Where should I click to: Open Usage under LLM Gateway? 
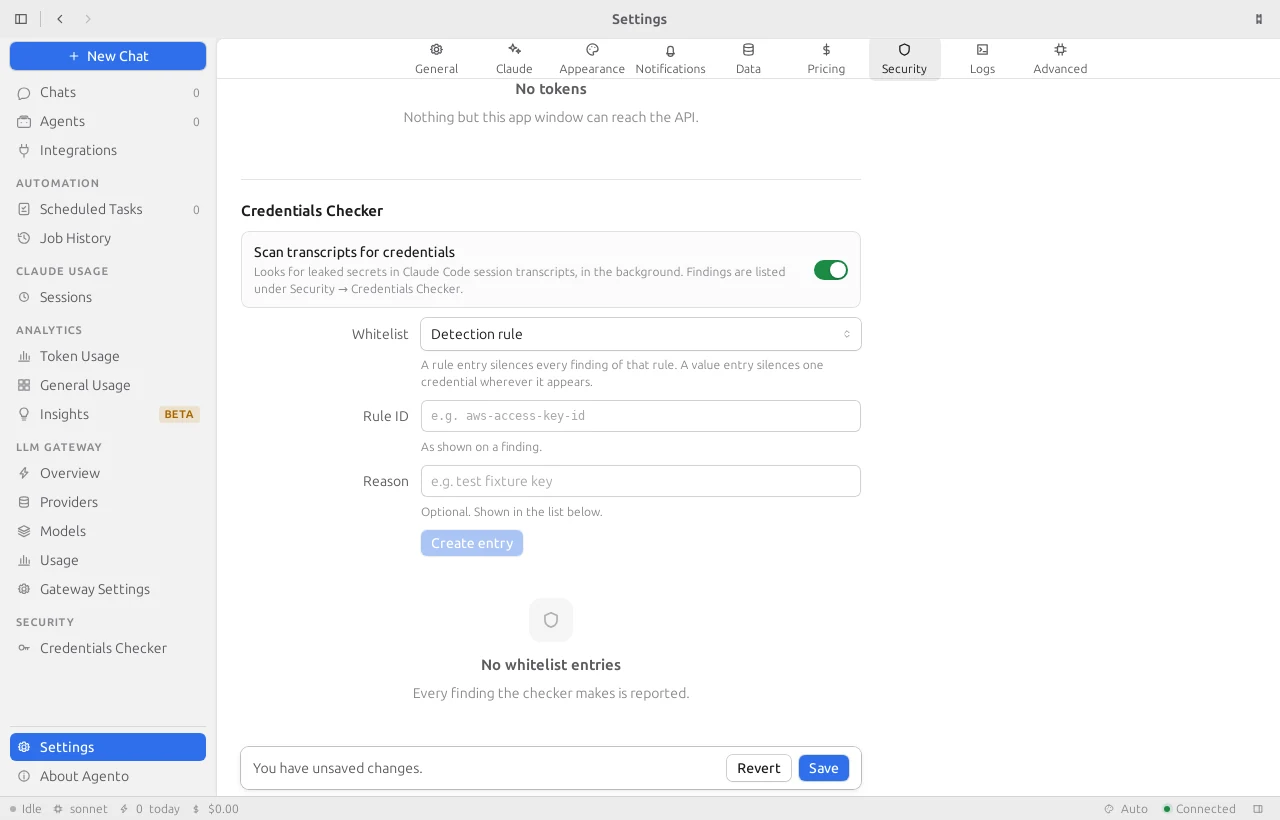pos(108,560)
